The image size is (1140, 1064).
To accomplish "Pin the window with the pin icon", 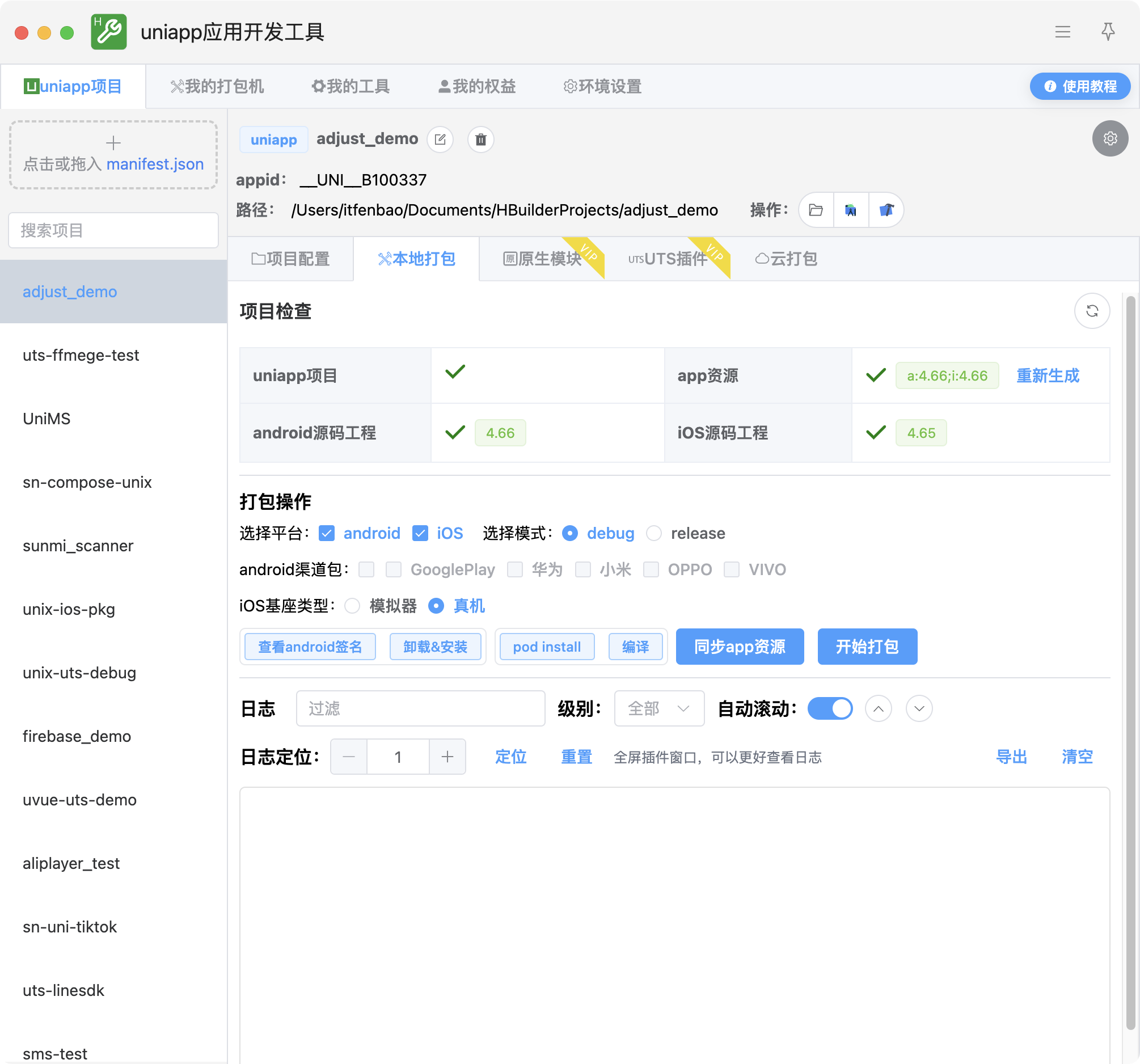I will (1108, 32).
